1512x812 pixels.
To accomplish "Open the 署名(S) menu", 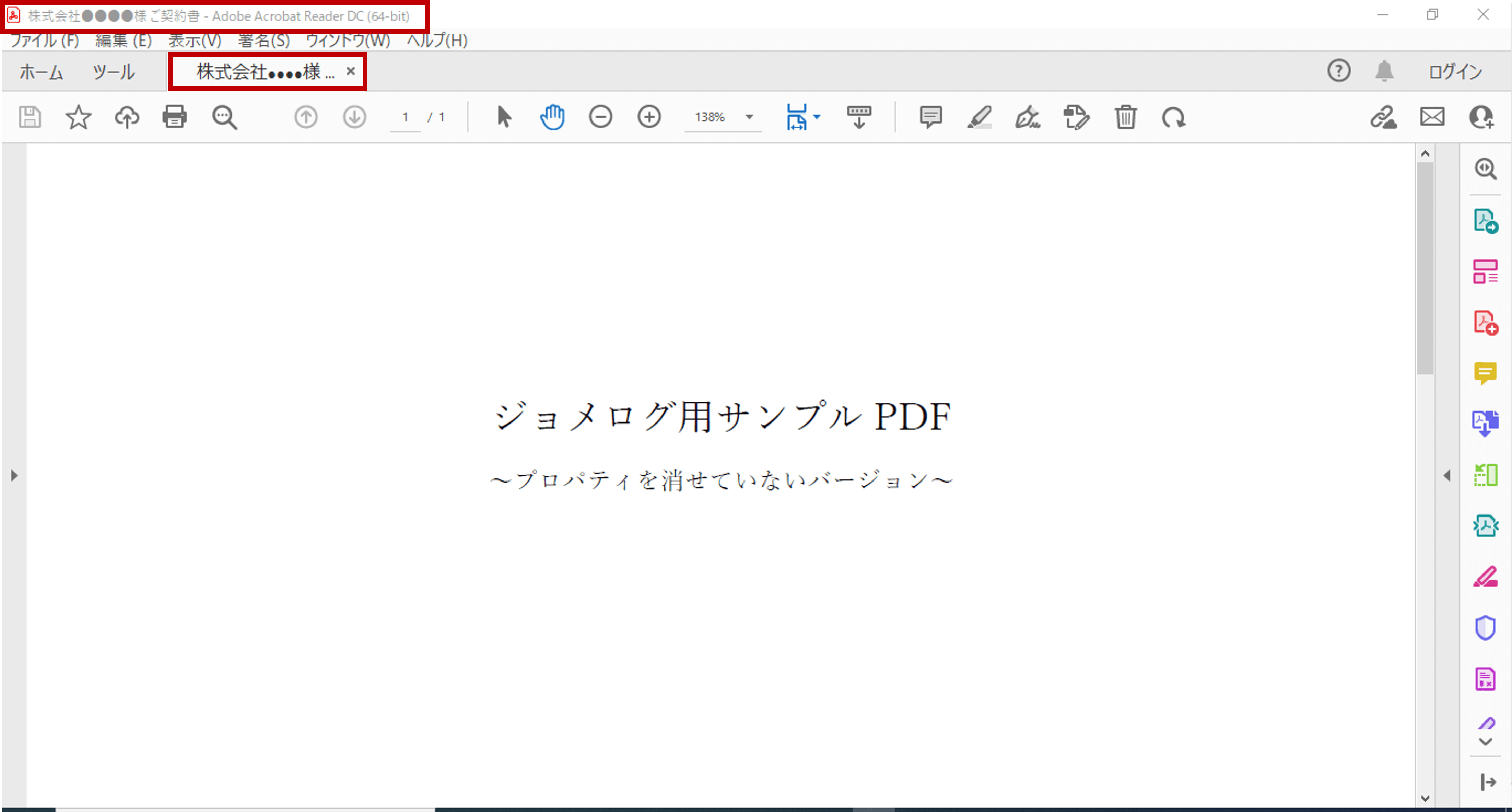I will pos(264,40).
